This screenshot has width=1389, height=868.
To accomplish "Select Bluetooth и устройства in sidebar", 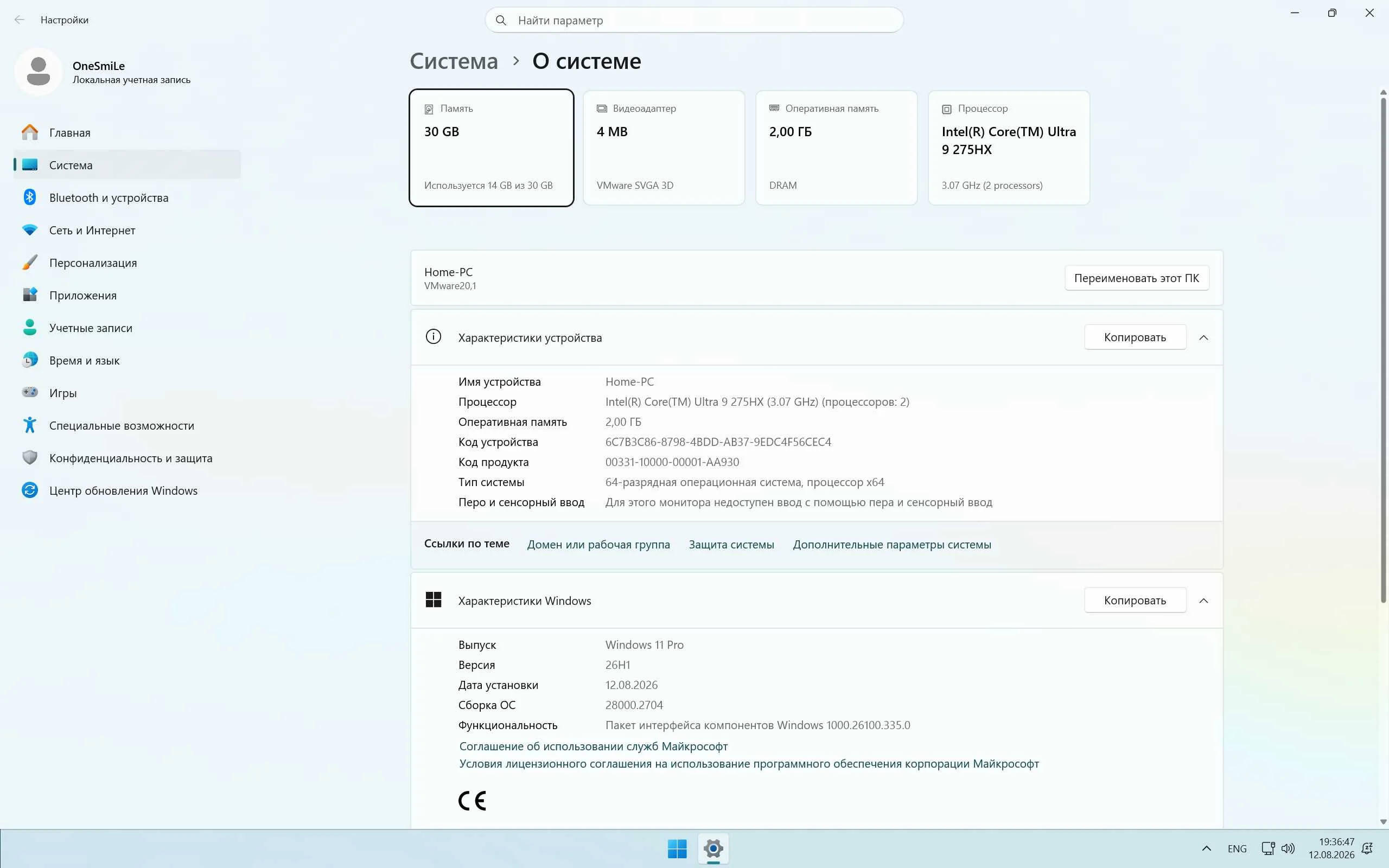I will click(127, 197).
